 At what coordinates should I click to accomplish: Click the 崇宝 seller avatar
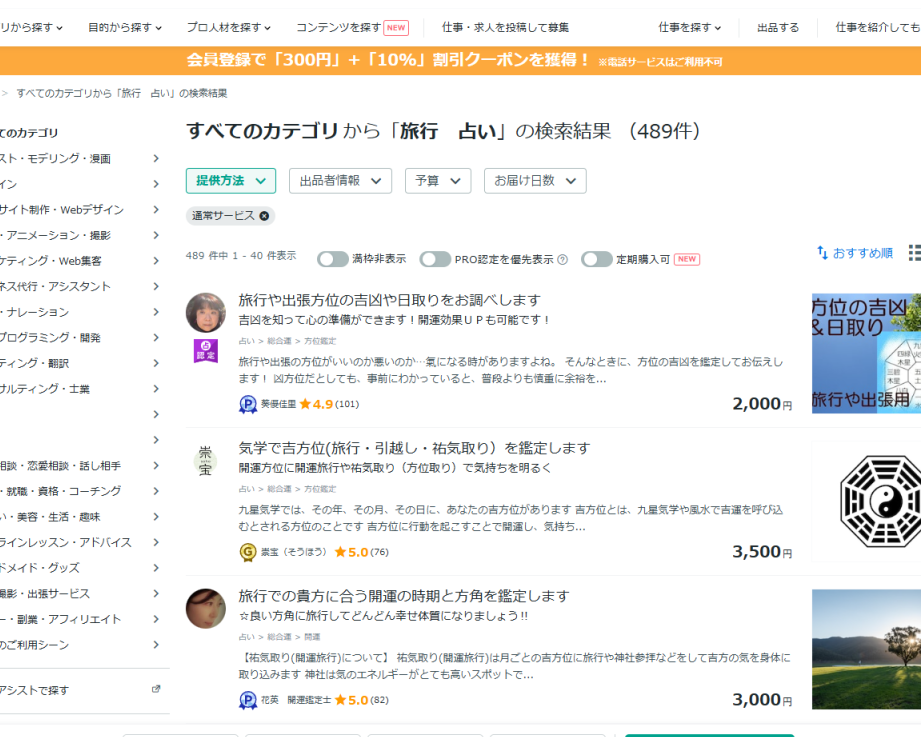[x=205, y=461]
